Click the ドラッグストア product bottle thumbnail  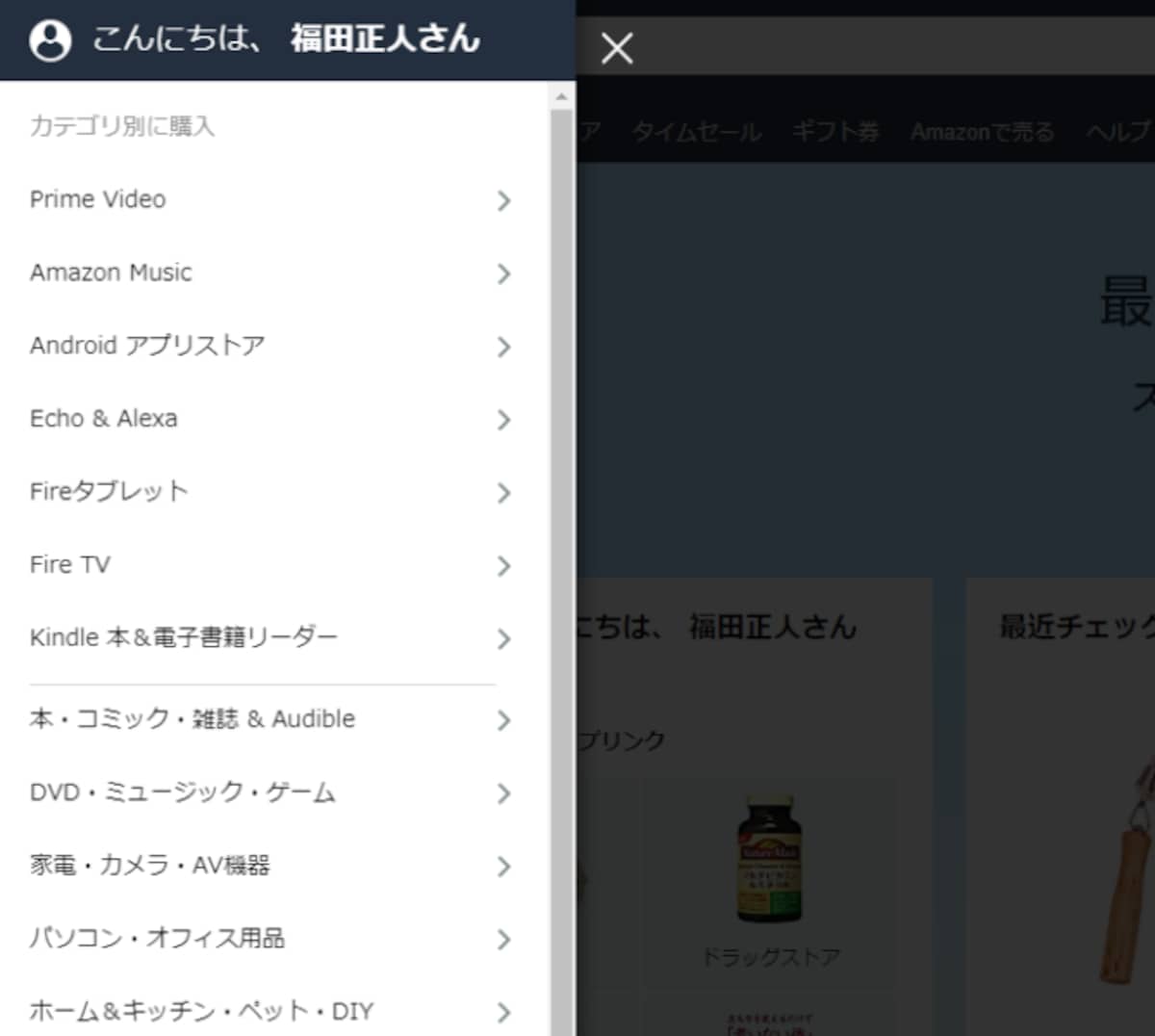(x=770, y=860)
